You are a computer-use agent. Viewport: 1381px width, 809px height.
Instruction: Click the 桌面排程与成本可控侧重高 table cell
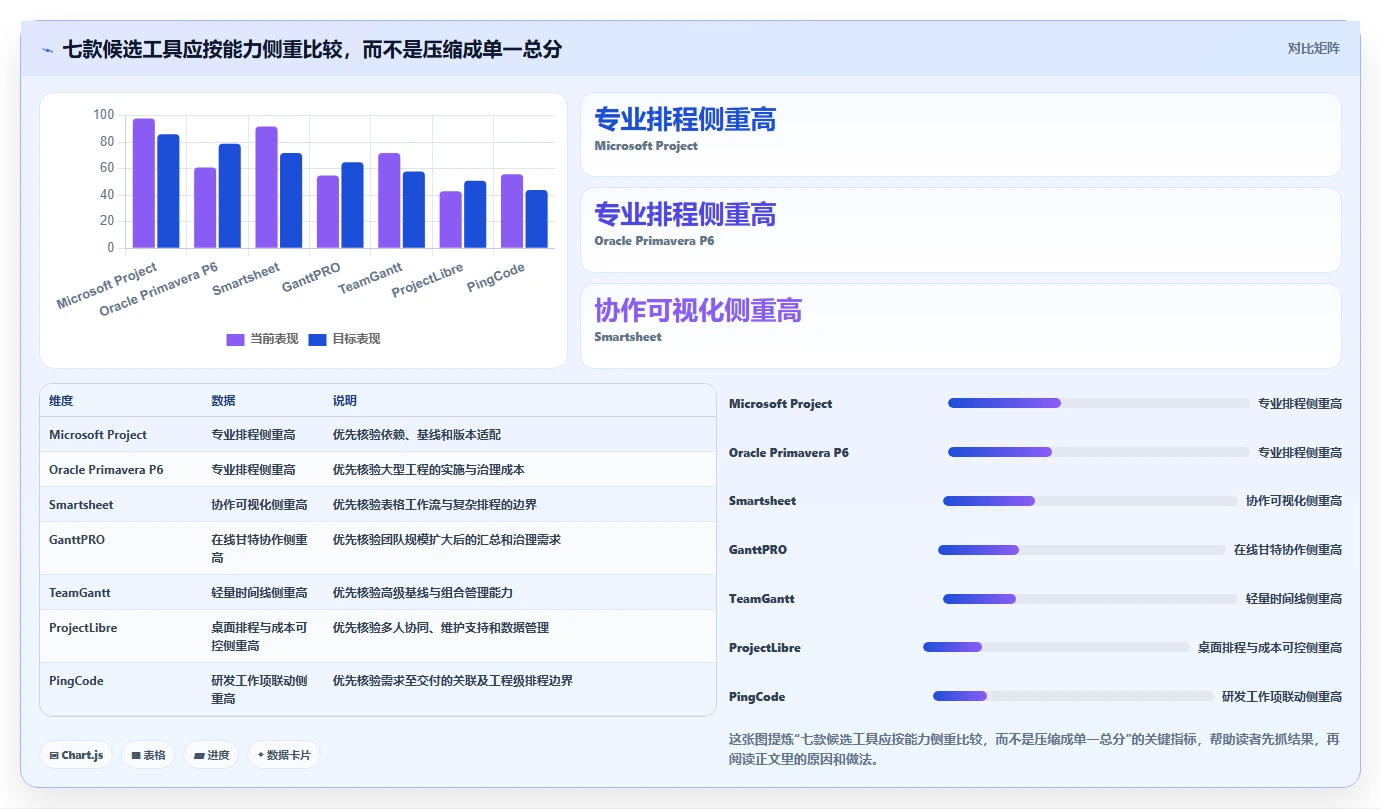(260, 636)
